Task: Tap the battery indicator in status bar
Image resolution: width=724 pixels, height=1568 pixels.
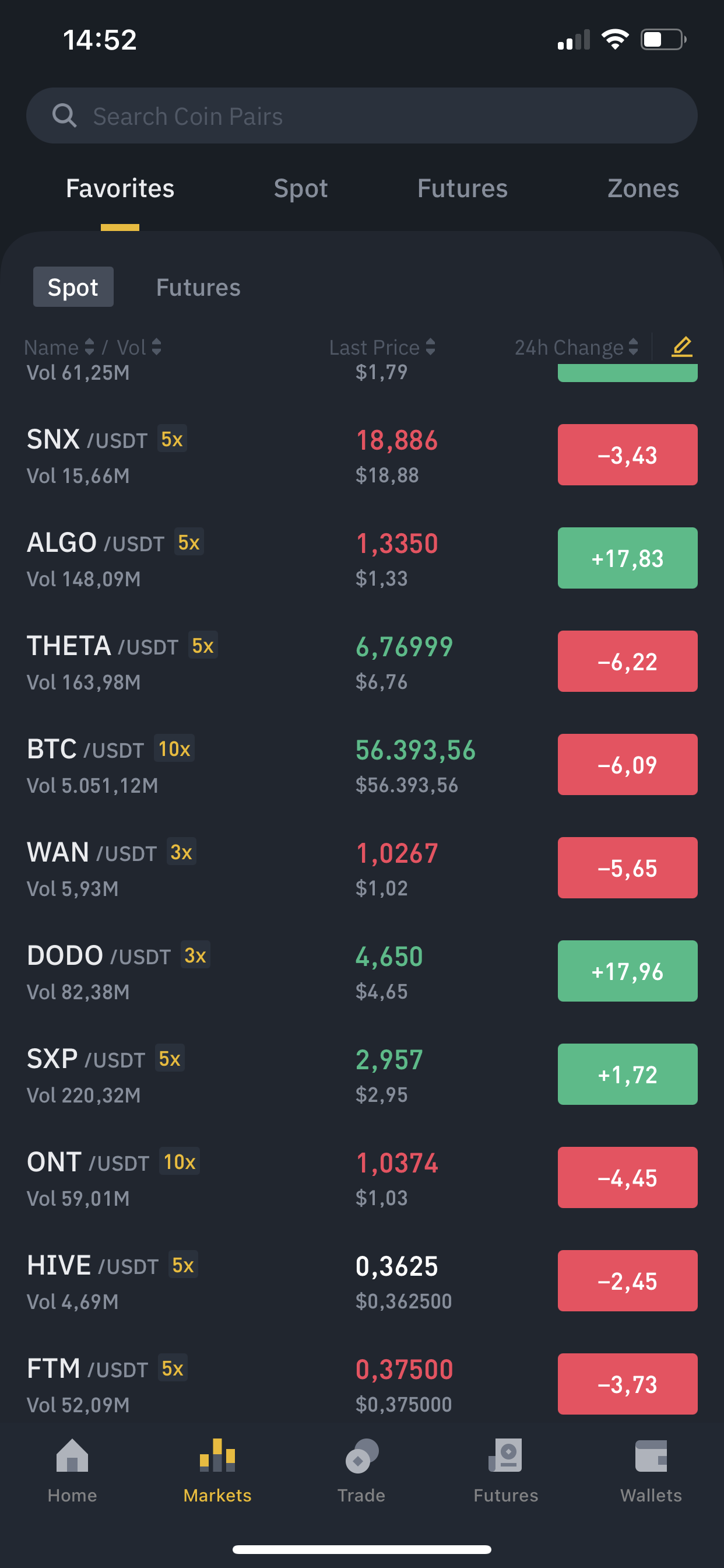Action: 664,40
